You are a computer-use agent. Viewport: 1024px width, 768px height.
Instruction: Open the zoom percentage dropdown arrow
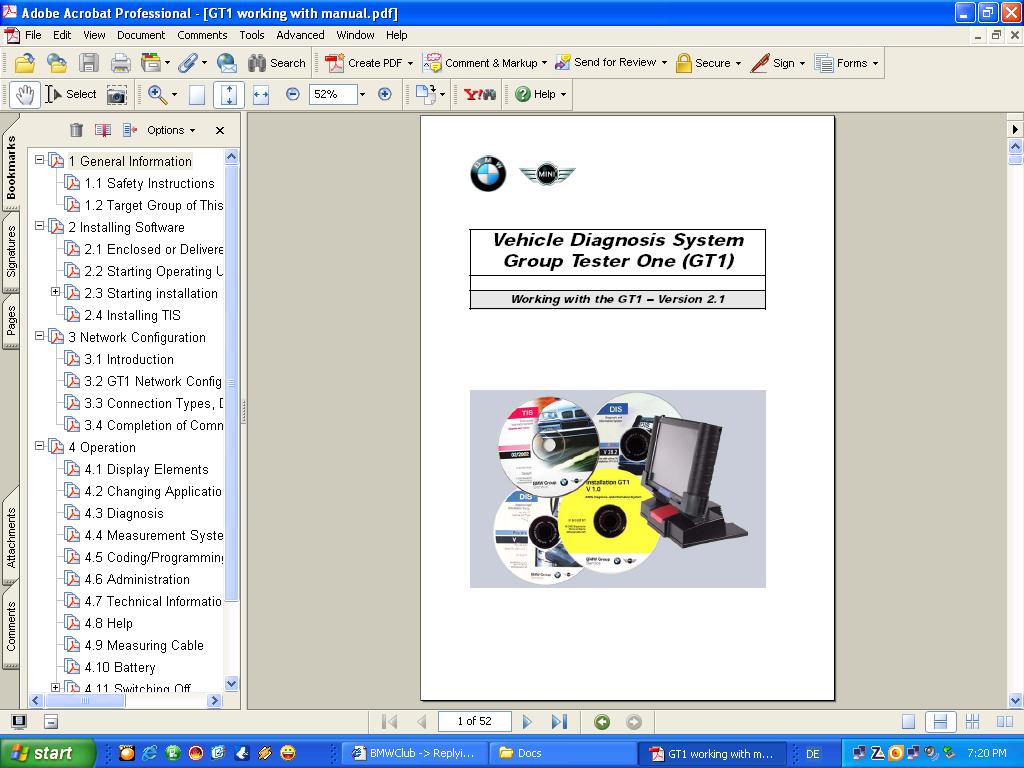tap(362, 94)
